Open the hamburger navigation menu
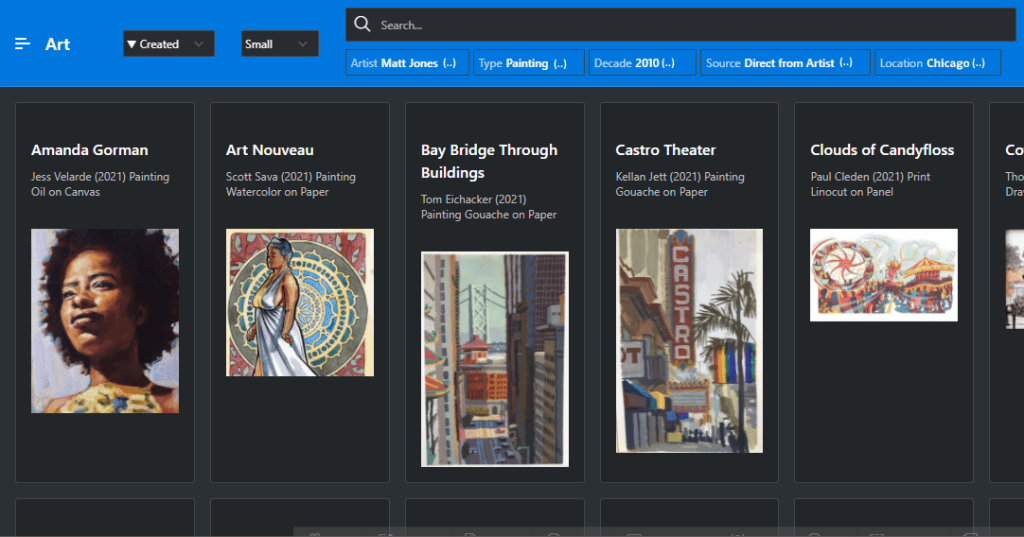This screenshot has height=537, width=1024. (22, 44)
